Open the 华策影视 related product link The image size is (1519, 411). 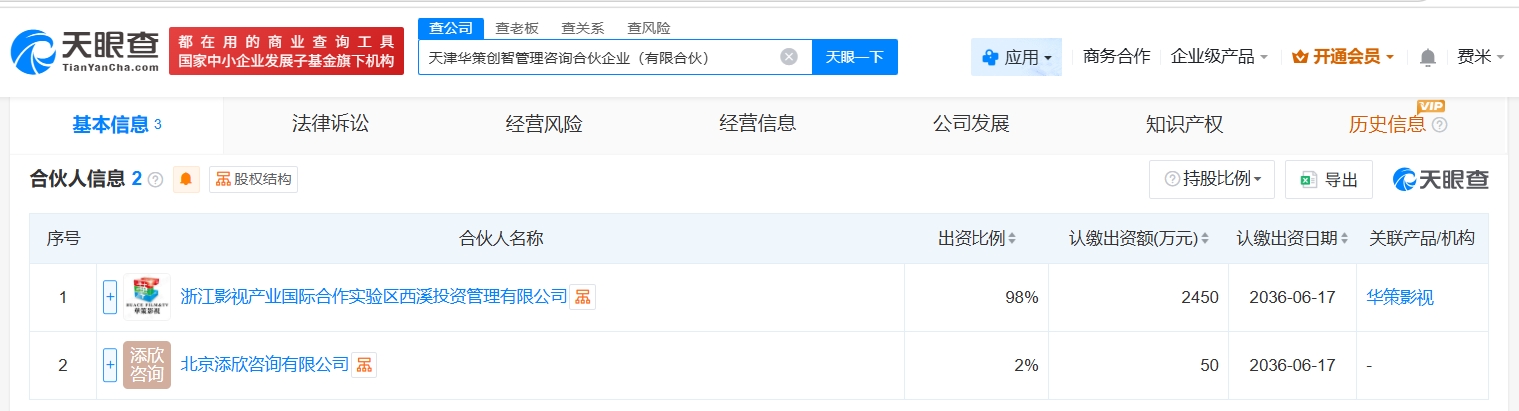coord(1400,297)
